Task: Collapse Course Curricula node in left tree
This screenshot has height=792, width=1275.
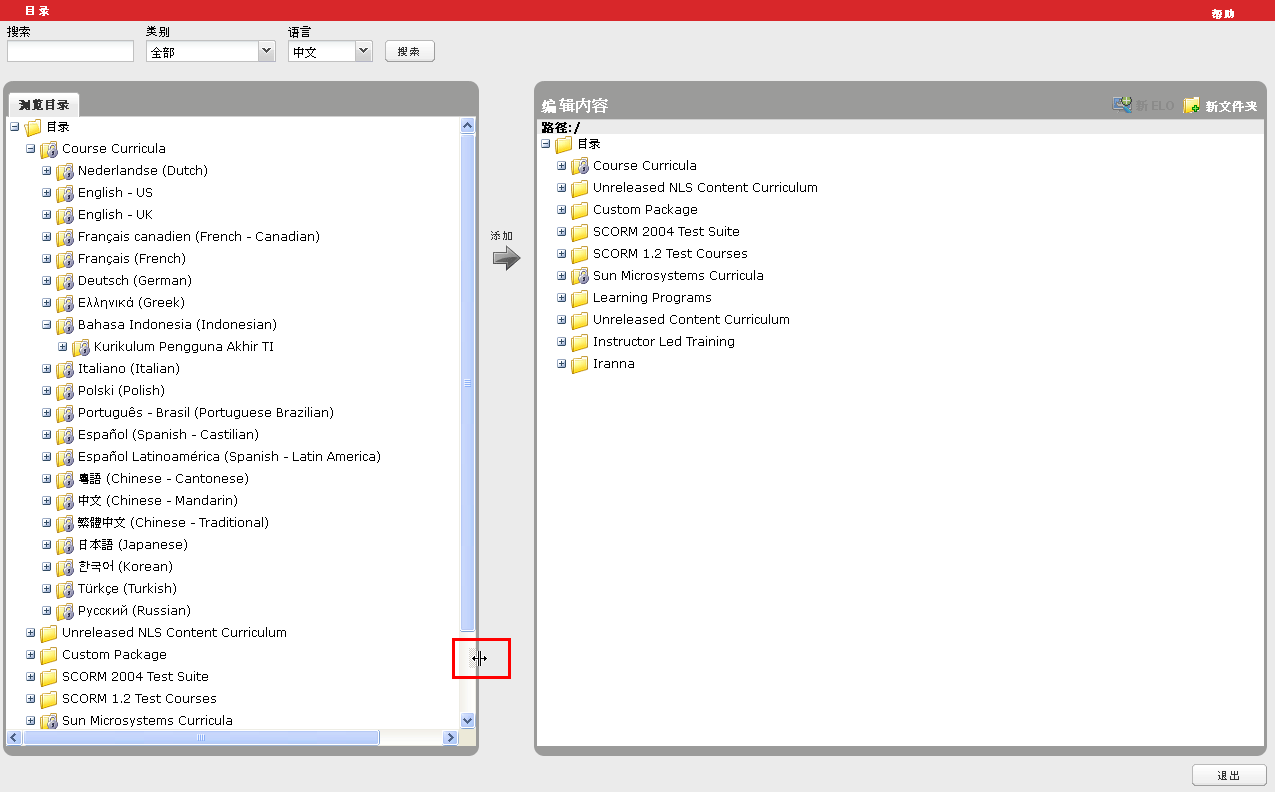Action: click(31, 149)
